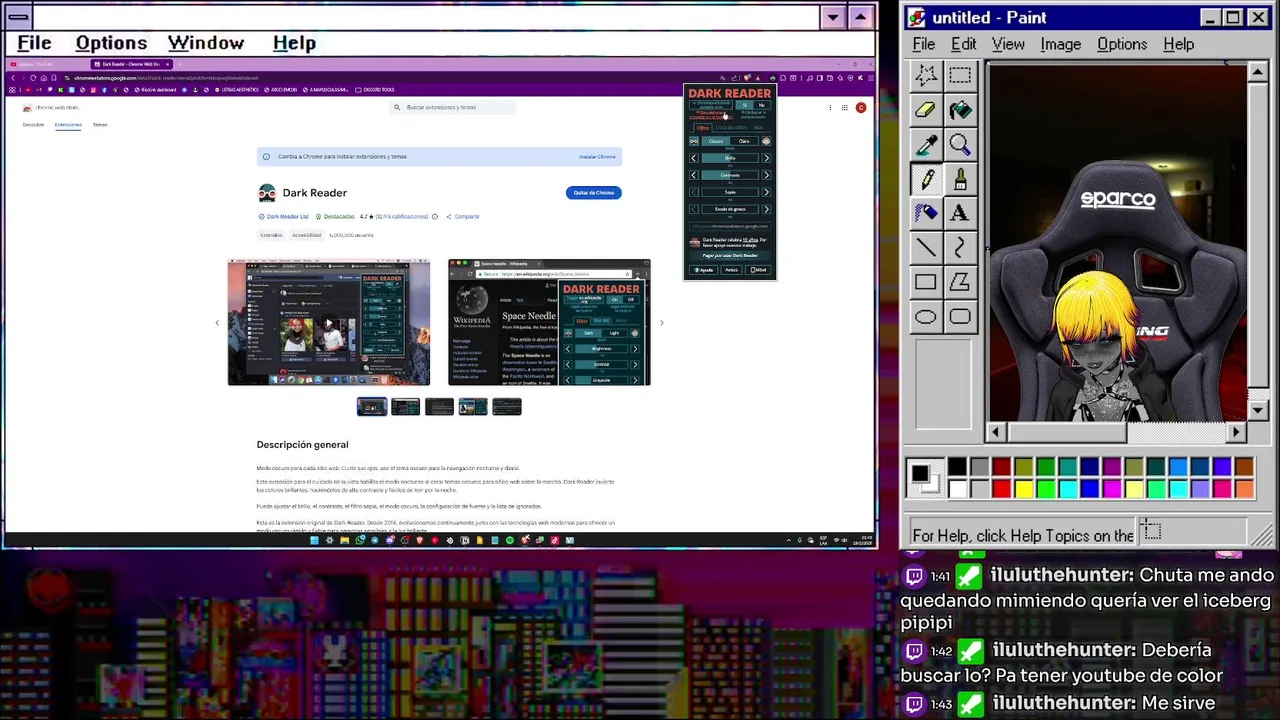
Task: Increase Brillo with the right arrow
Action: coord(766,158)
